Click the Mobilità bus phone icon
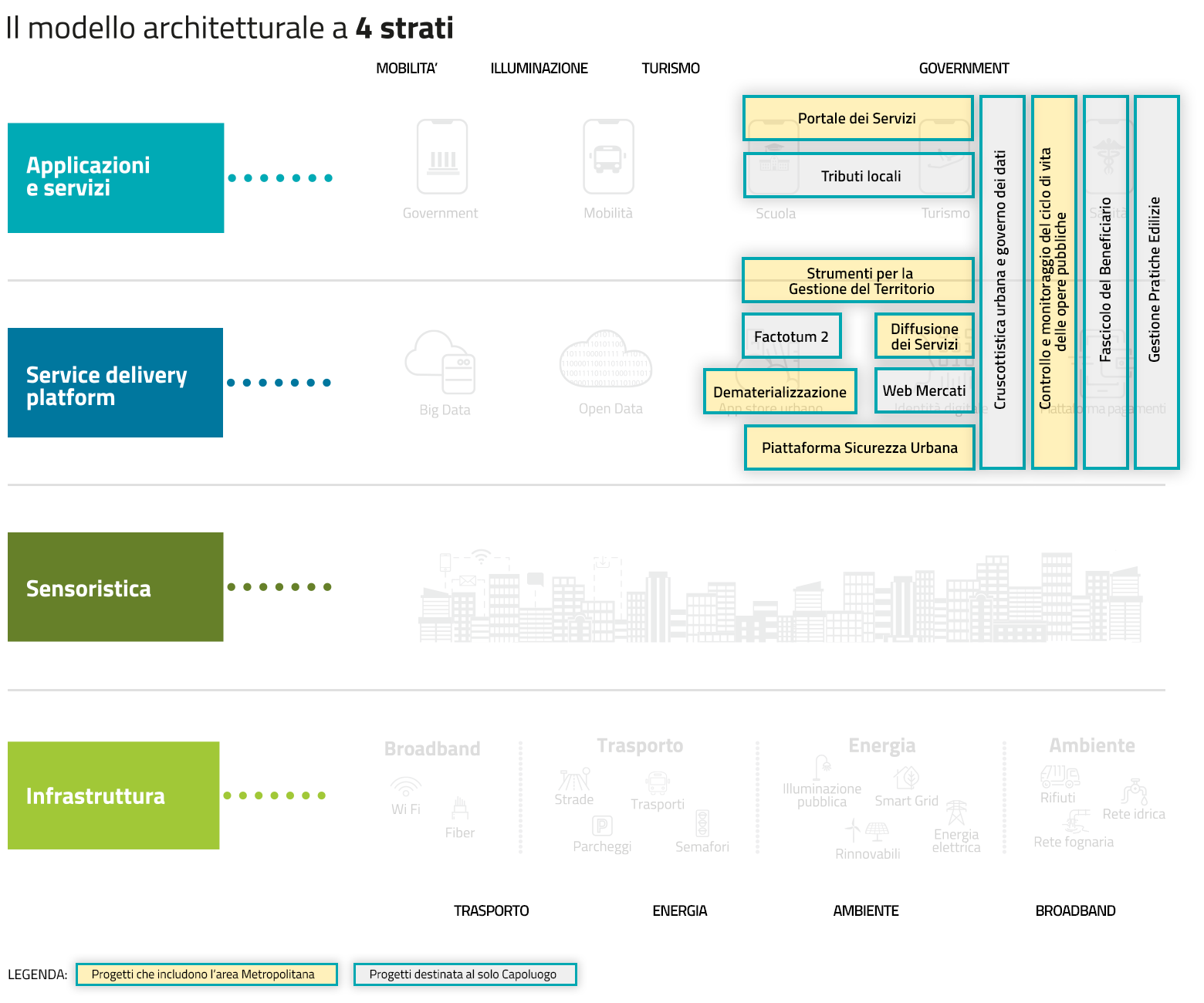Screen dimensions: 1204x1003 click(608, 157)
